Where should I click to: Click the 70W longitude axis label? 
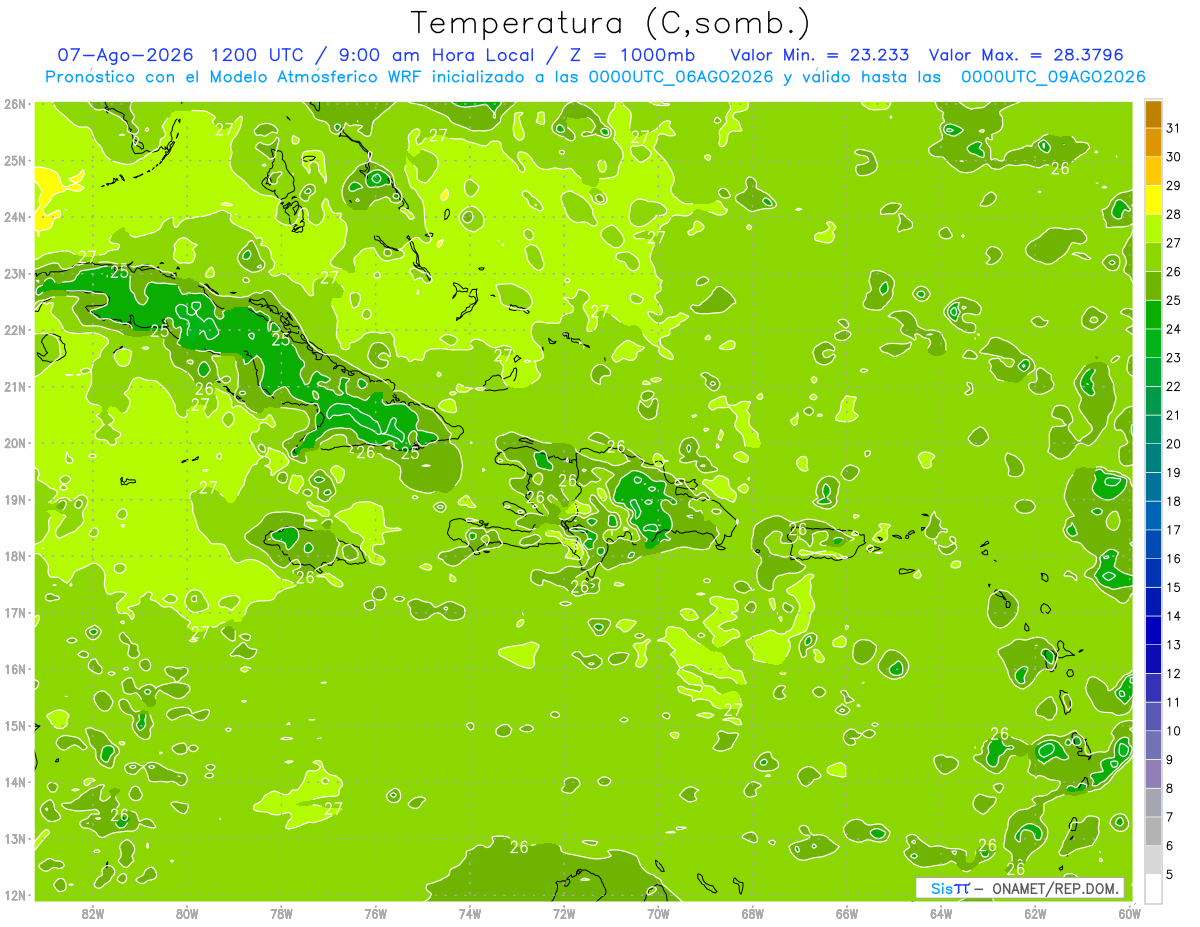click(x=658, y=913)
